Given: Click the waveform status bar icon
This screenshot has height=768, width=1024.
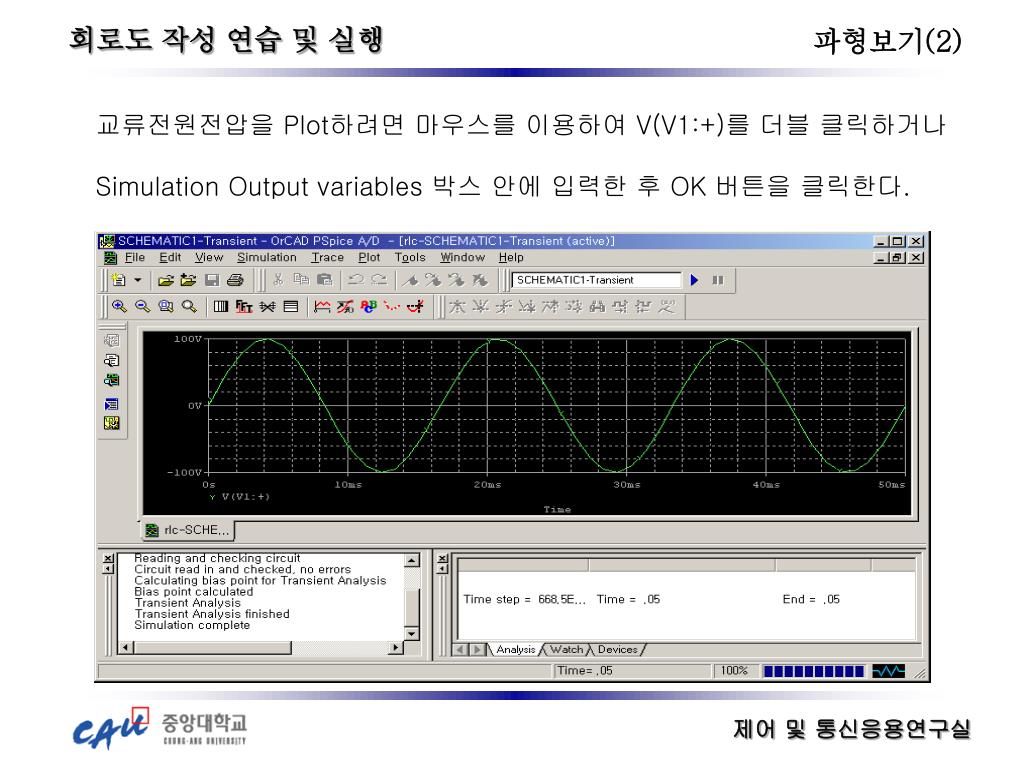Looking at the screenshot, I should point(888,671).
